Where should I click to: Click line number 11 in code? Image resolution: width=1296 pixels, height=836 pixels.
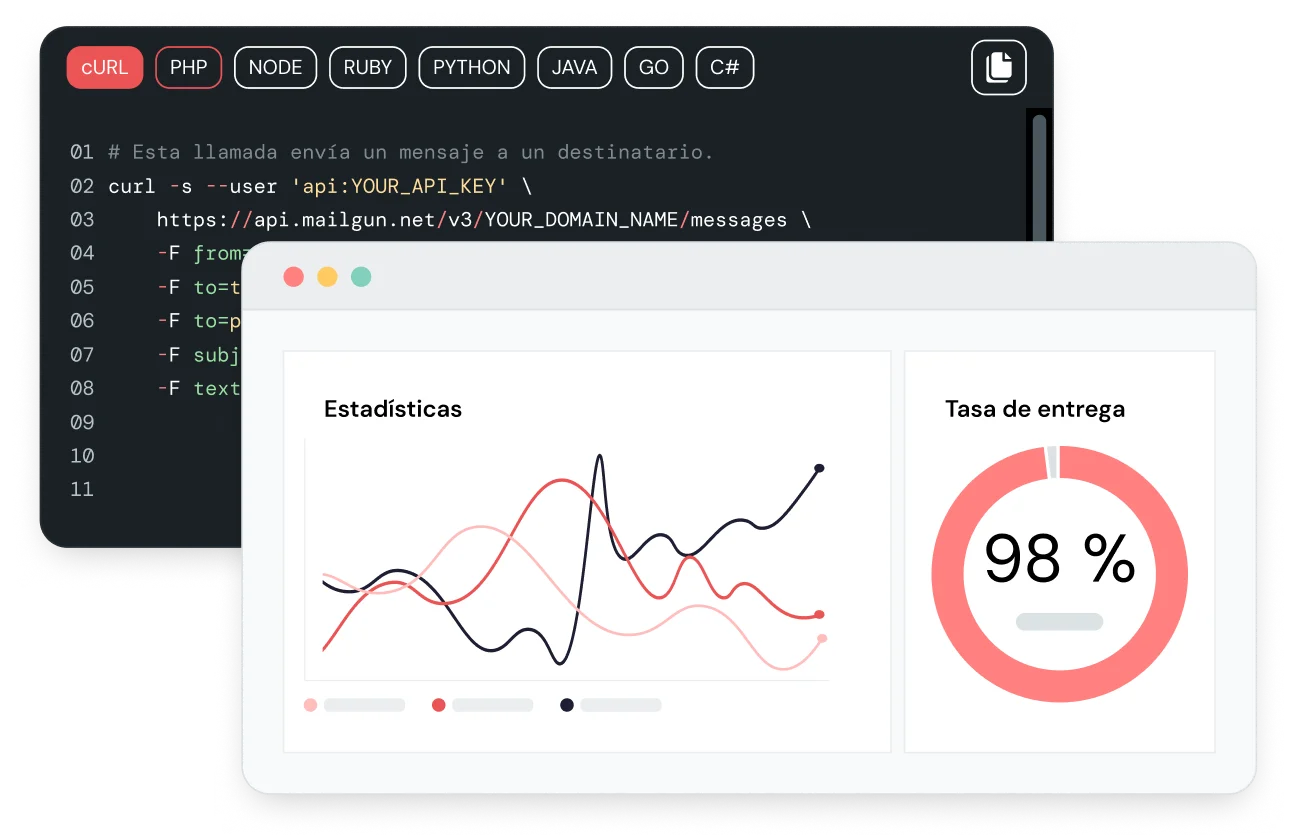pyautogui.click(x=82, y=489)
